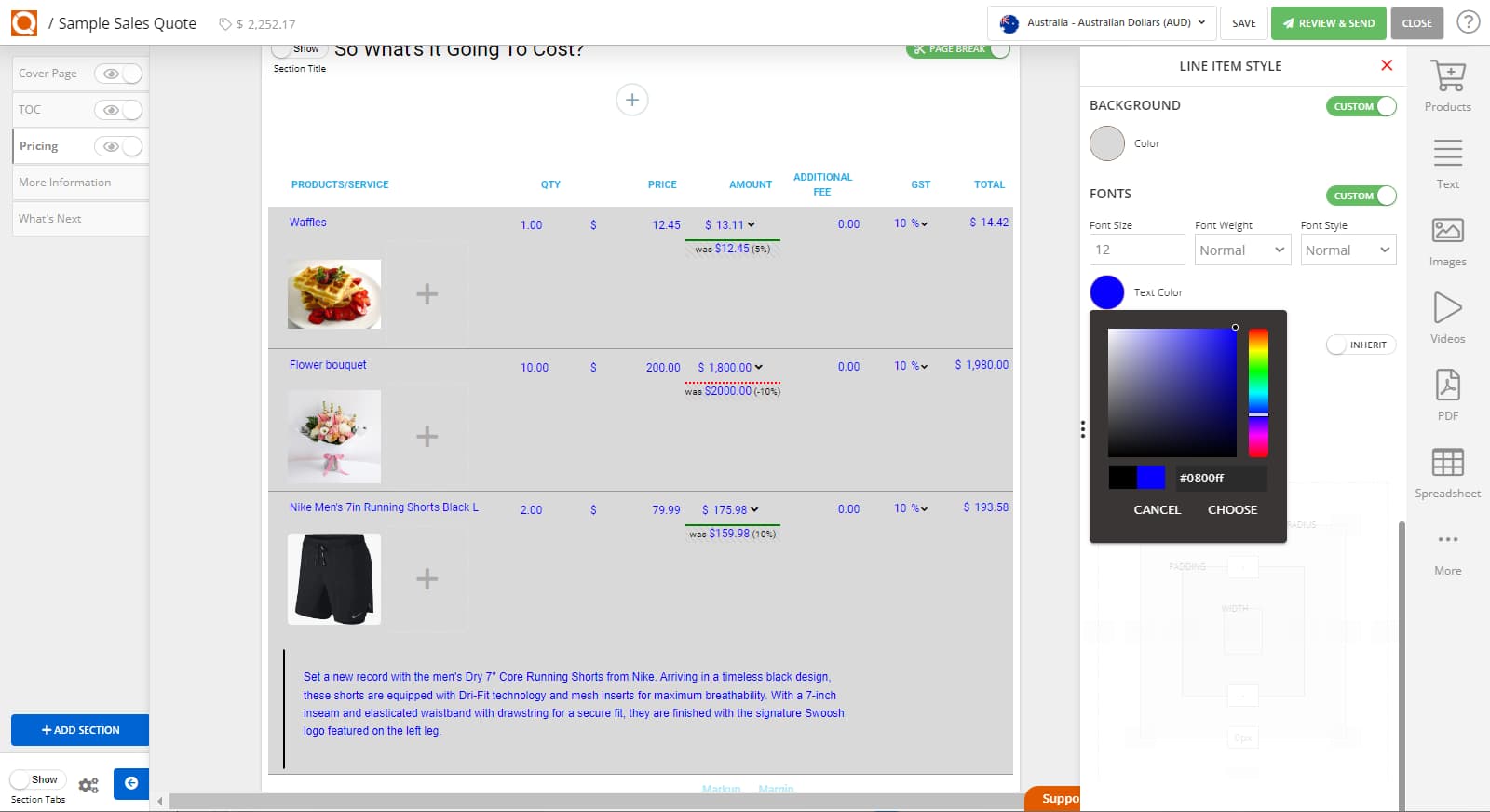Add image beside Nike shorts photo

click(x=427, y=579)
